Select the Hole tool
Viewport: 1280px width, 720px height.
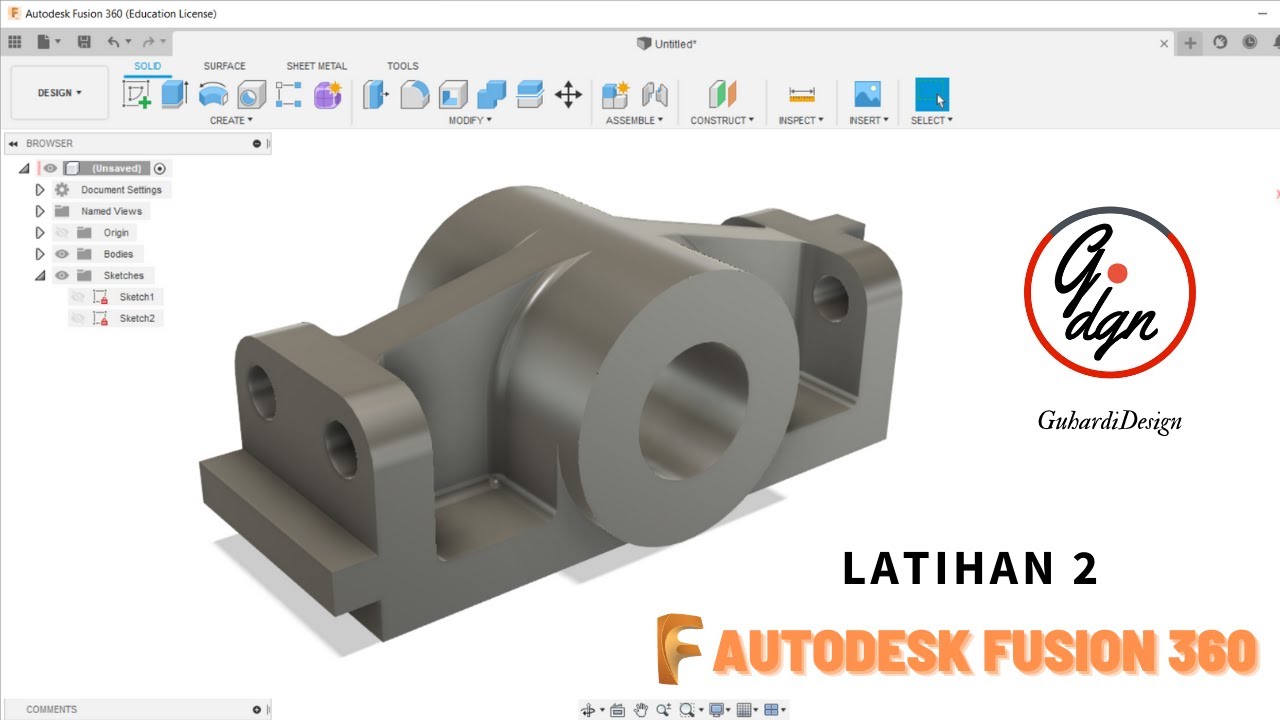pos(250,95)
